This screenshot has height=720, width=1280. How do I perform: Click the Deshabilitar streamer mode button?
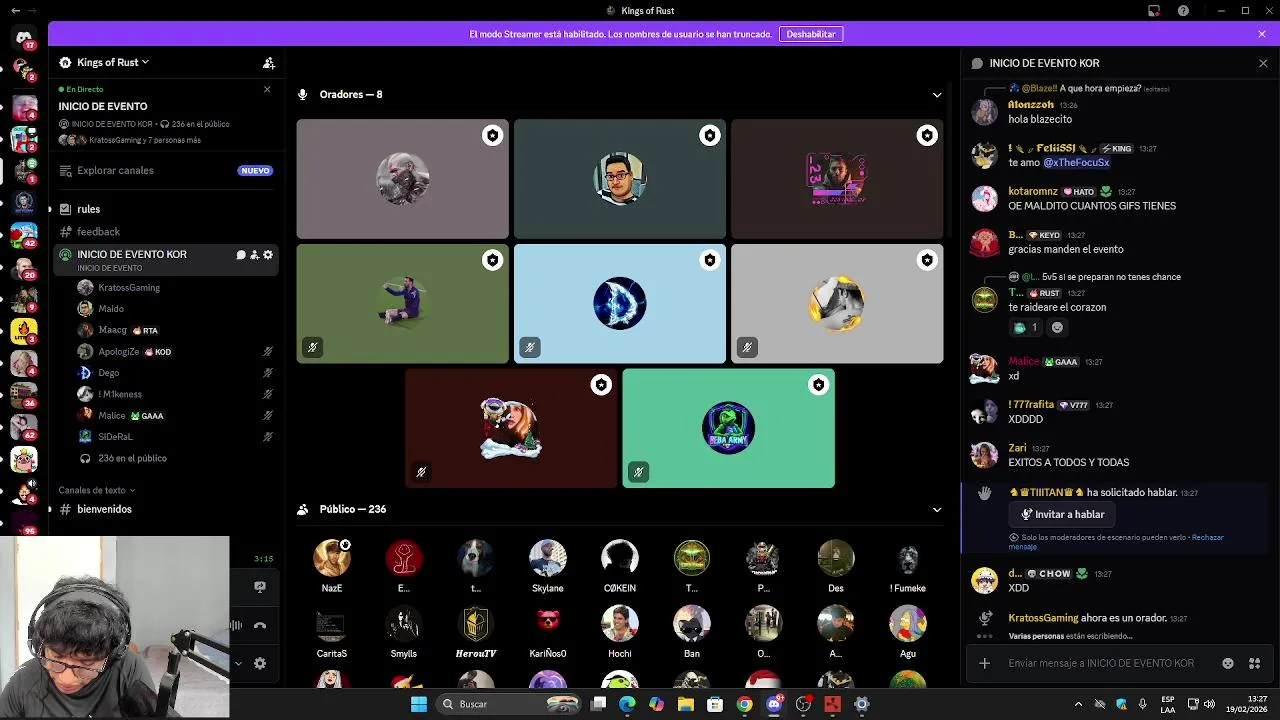coord(811,34)
